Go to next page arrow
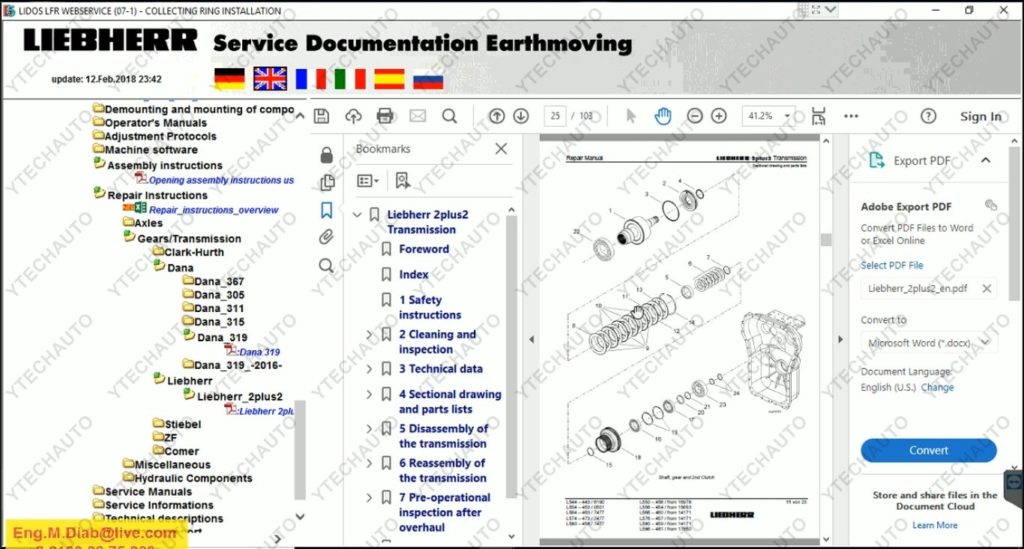 [x=521, y=116]
